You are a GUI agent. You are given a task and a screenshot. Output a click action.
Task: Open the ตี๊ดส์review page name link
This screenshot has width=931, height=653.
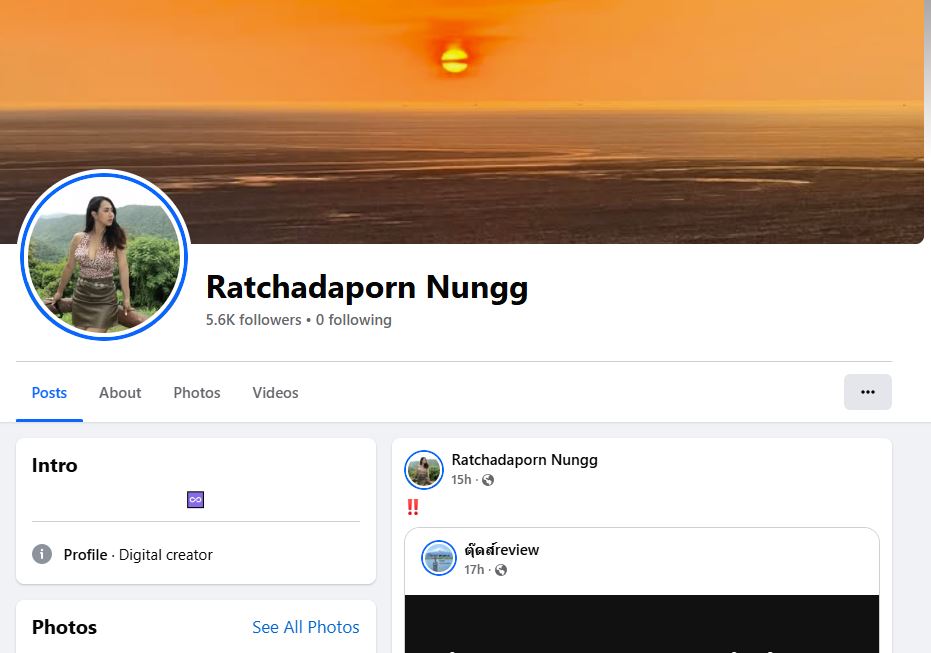pos(502,550)
